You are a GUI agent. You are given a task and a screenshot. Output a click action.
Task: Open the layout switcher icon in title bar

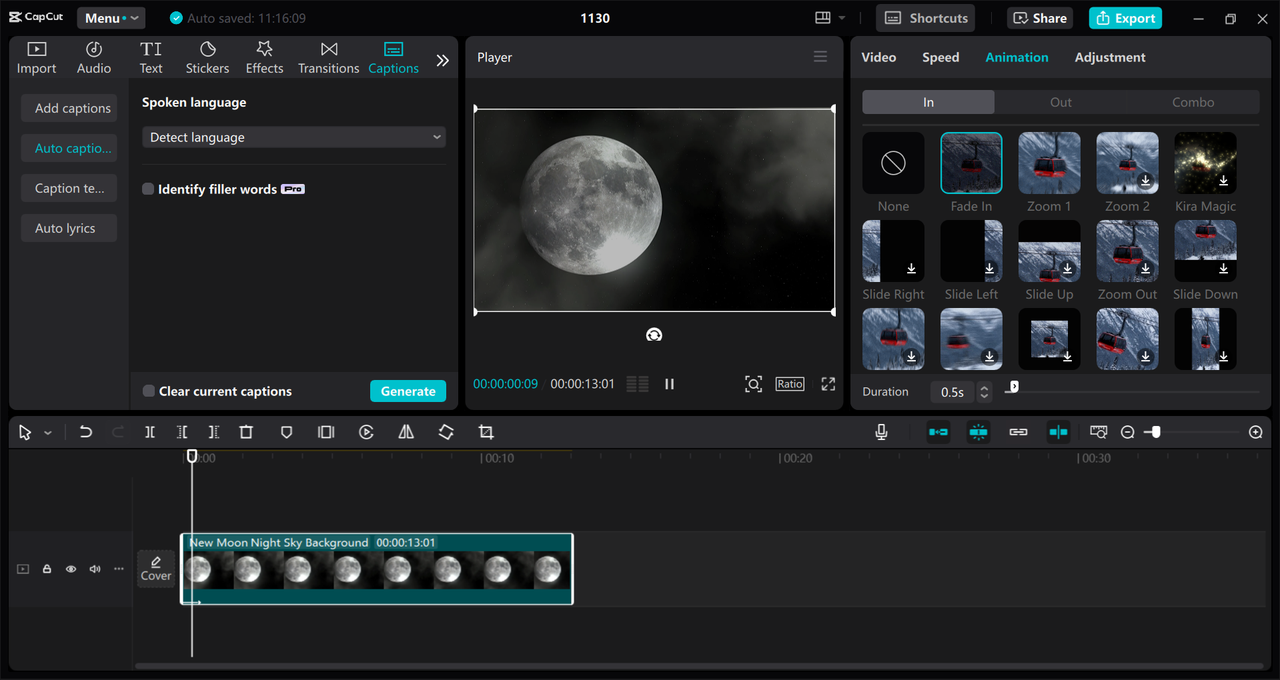[x=823, y=18]
